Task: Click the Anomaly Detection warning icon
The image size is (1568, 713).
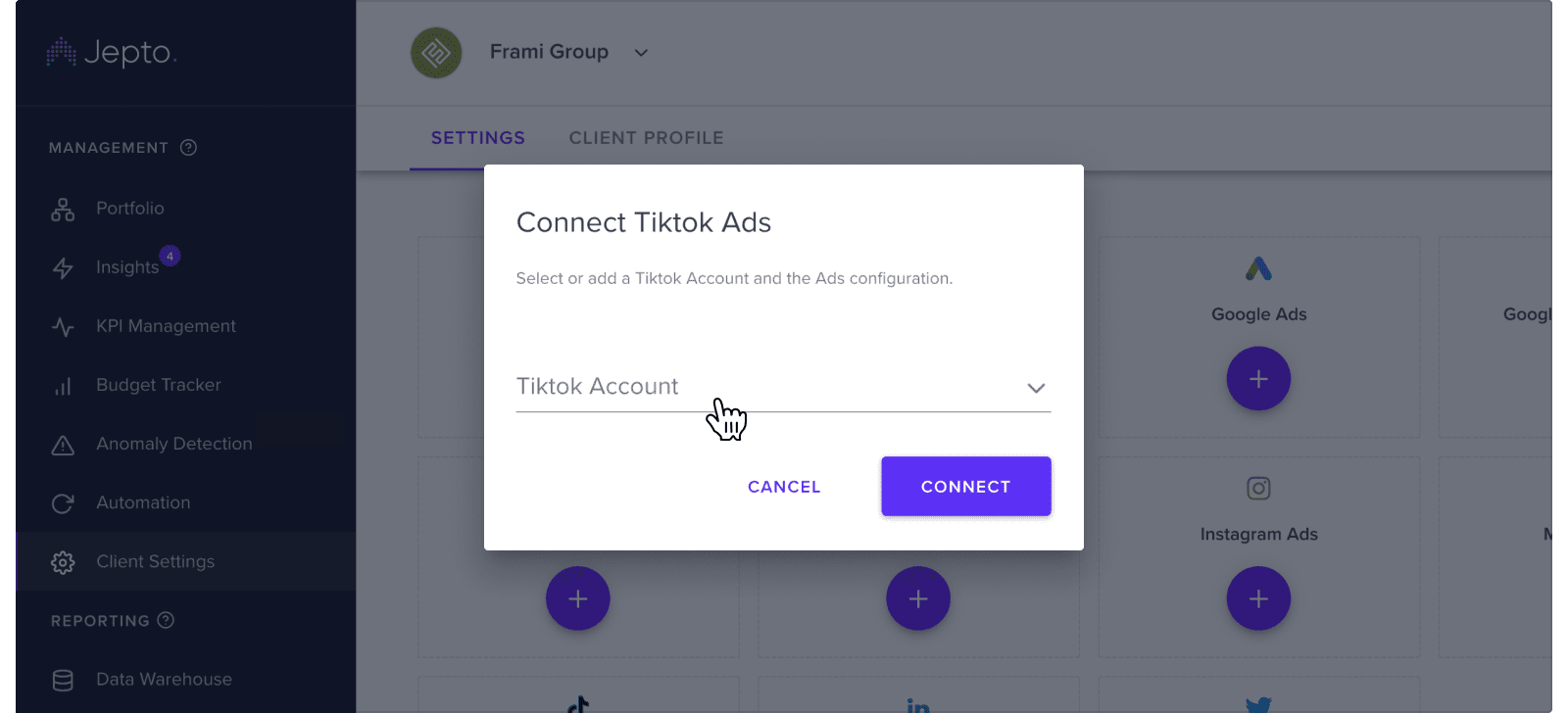Action: click(x=63, y=446)
